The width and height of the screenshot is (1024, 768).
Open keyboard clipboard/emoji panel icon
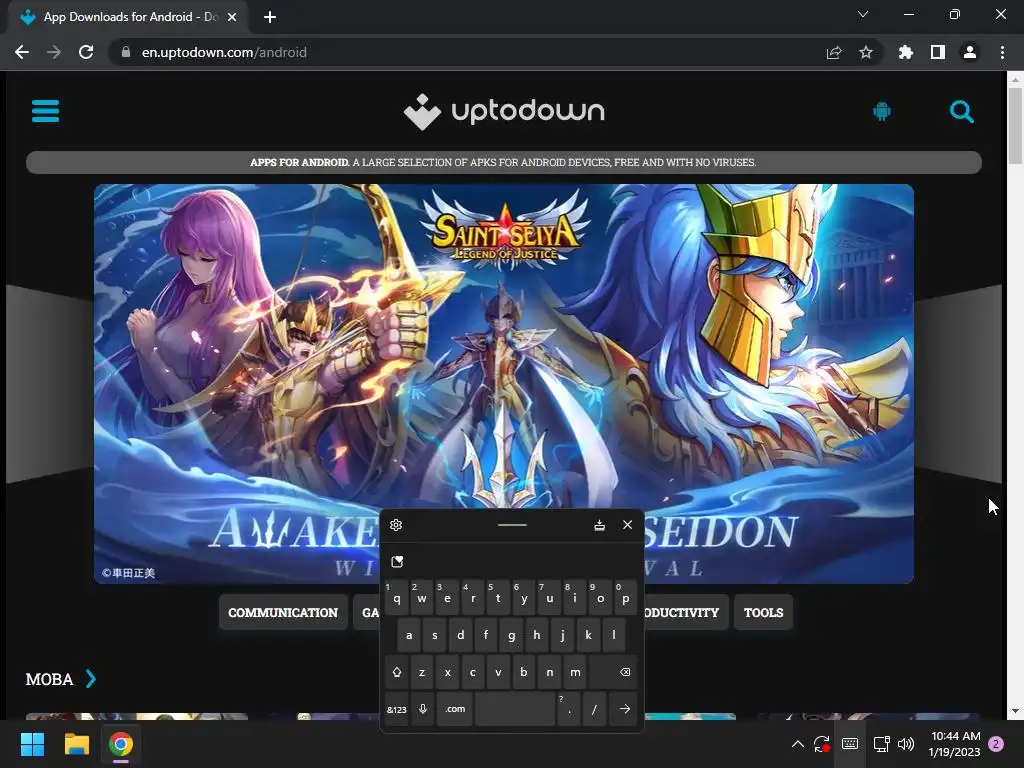[397, 562]
